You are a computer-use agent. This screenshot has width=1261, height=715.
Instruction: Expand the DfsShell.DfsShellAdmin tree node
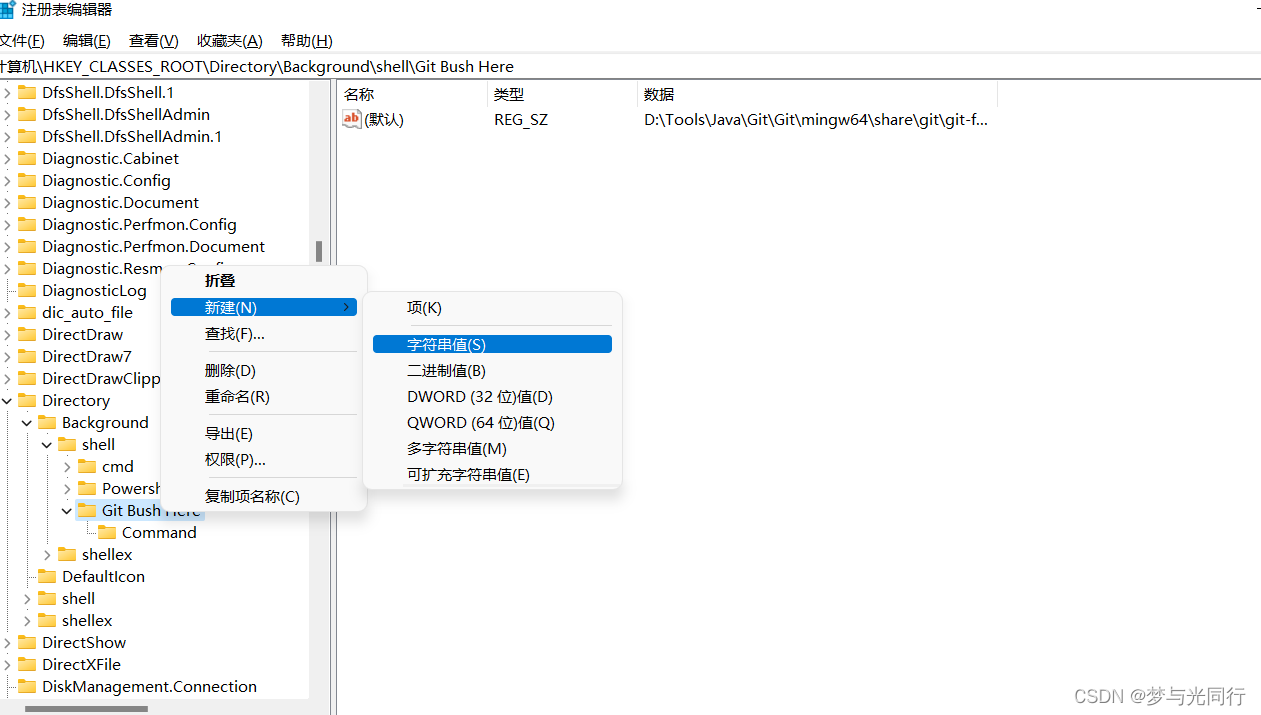(7, 114)
